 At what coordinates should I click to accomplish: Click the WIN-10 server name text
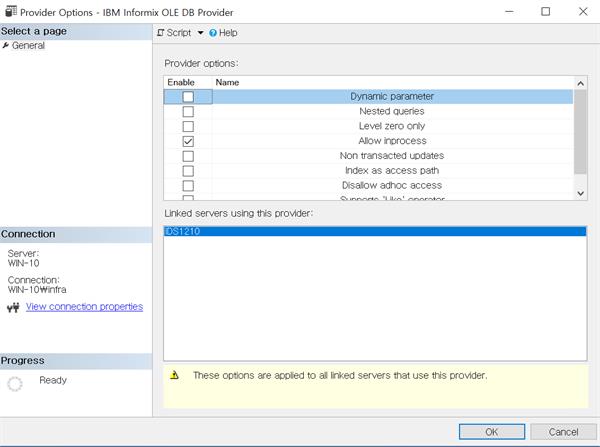(x=23, y=263)
